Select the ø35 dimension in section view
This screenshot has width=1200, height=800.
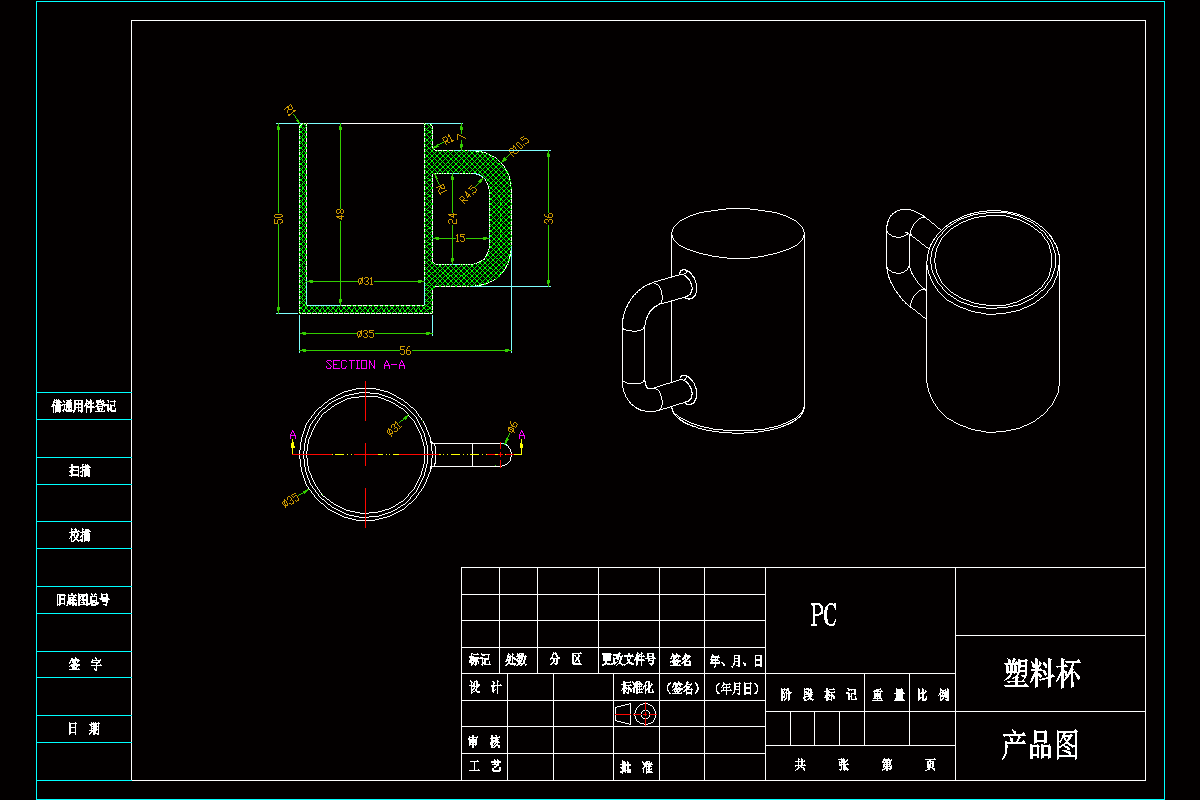click(365, 333)
